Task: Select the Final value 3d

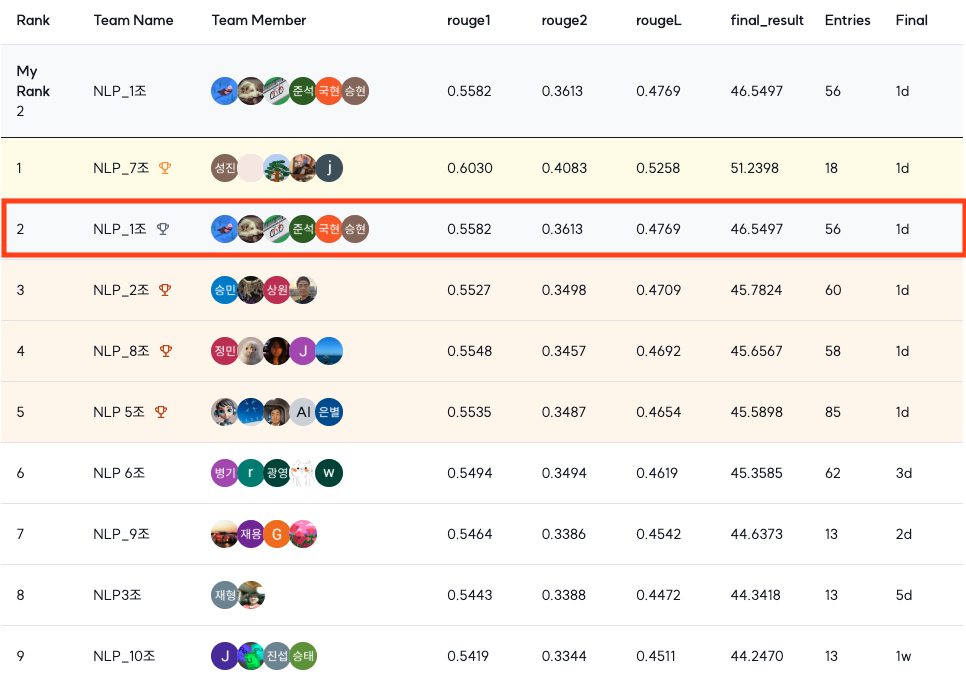Action: tap(904, 472)
